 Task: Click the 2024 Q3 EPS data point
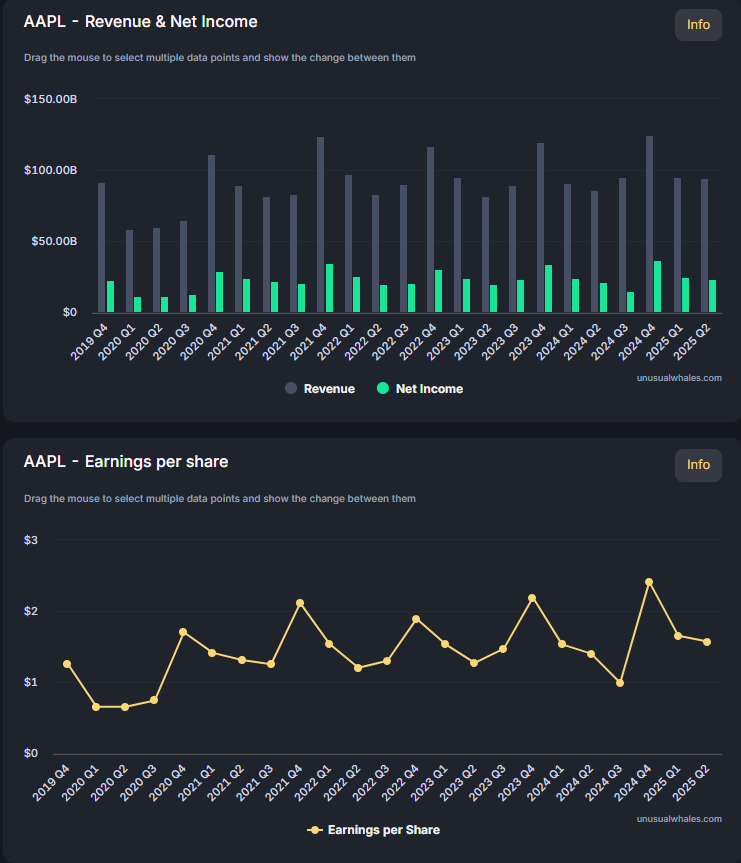pyautogui.click(x=620, y=683)
